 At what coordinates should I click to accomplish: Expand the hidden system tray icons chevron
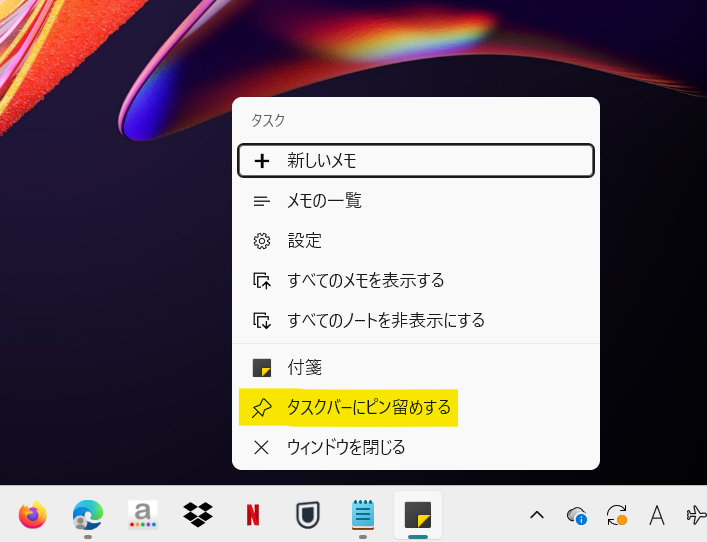[537, 514]
